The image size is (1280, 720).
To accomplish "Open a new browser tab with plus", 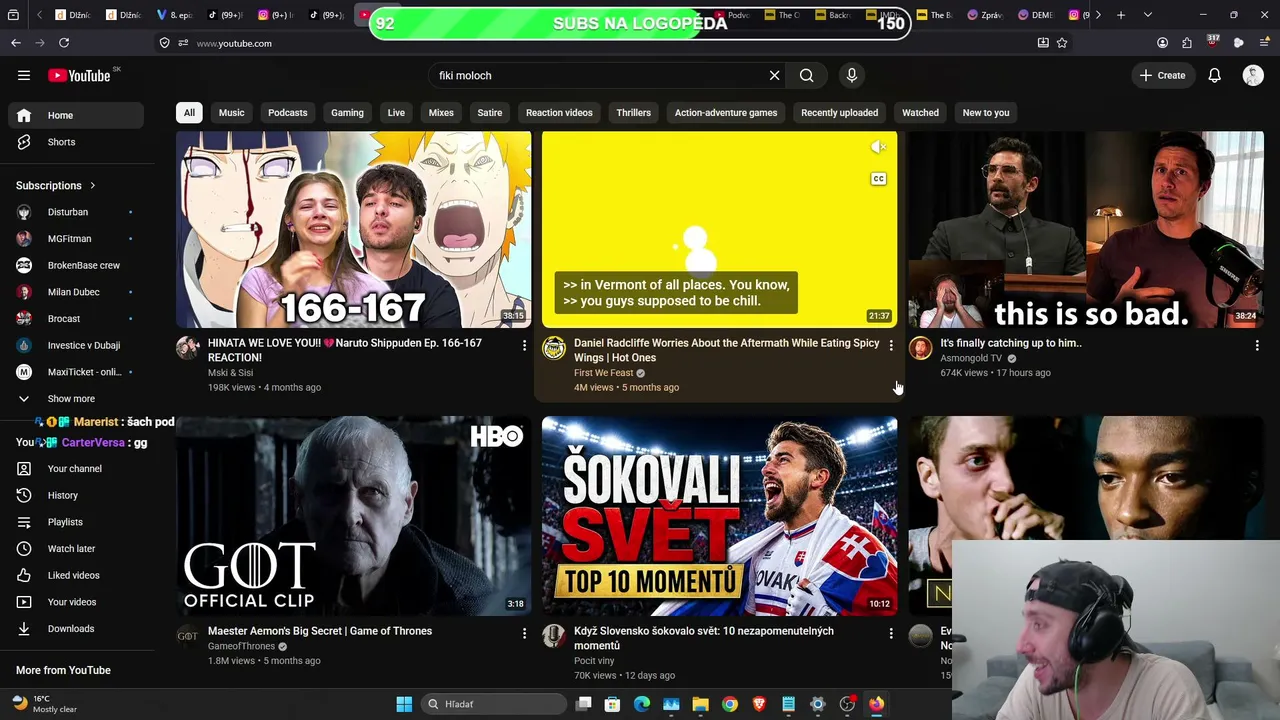I will (x=1121, y=15).
